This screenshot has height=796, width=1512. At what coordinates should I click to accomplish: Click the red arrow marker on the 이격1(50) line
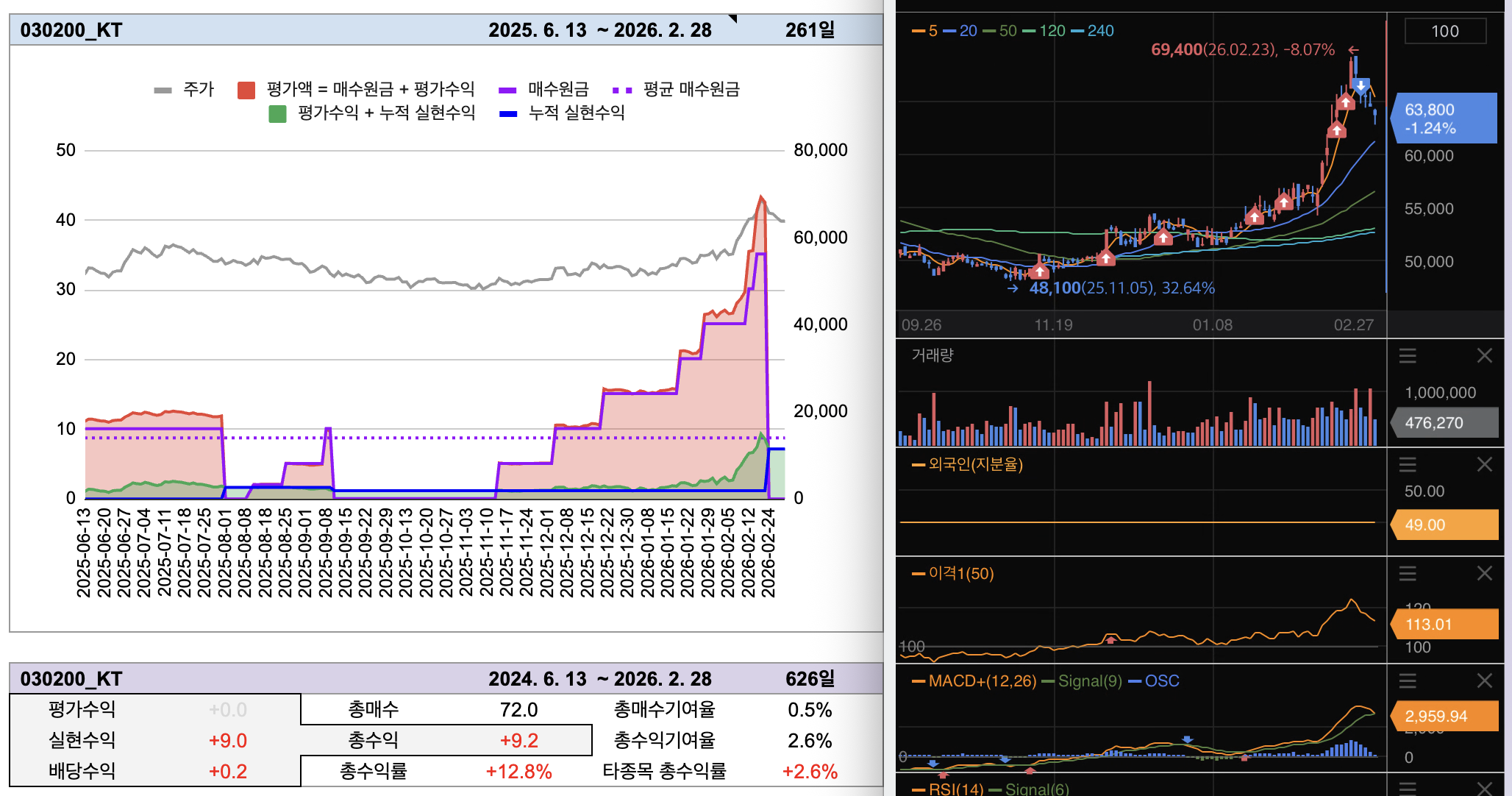tap(1110, 640)
